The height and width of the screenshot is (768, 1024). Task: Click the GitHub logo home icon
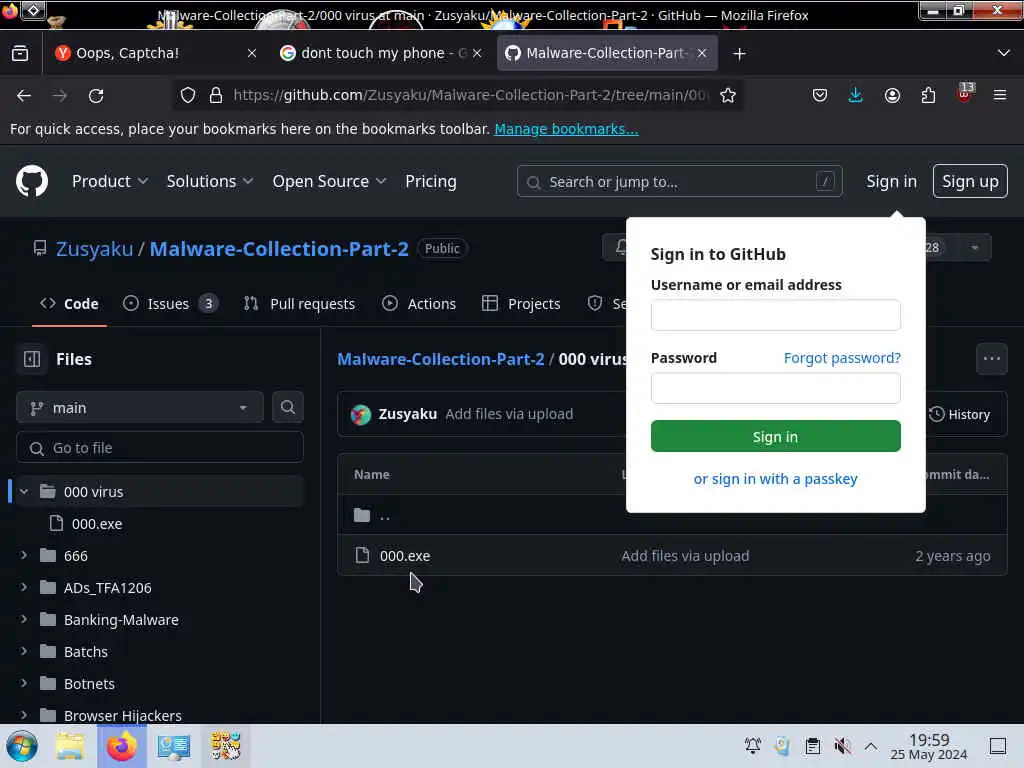click(x=31, y=181)
